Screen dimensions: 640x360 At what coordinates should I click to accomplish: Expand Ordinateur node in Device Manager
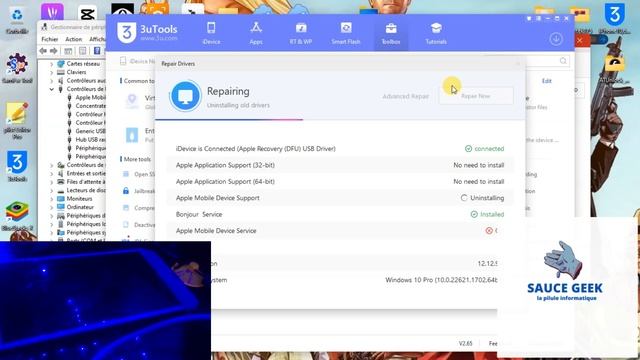52,207
